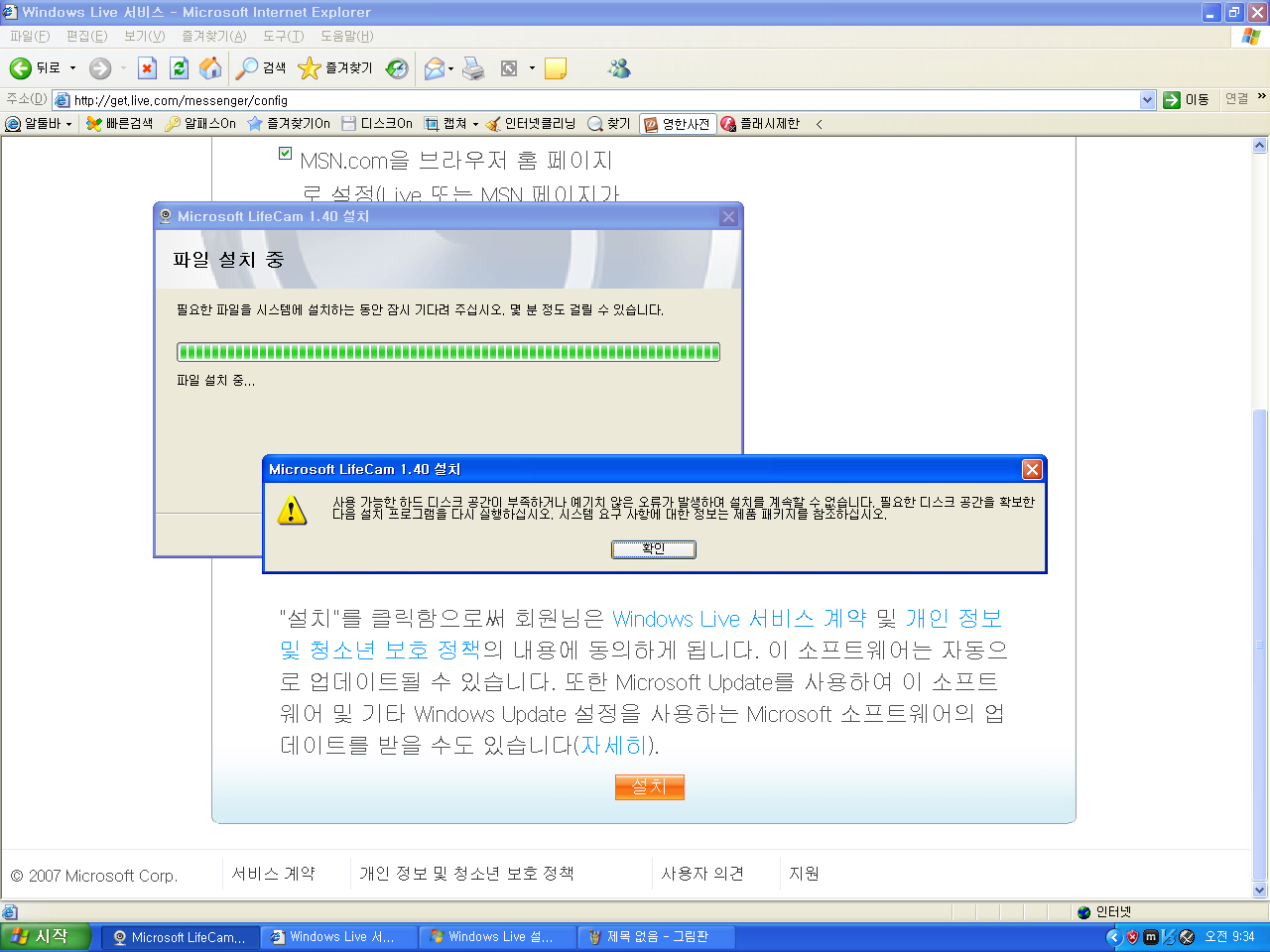Click the scrollbar down arrow
The height and width of the screenshot is (952, 1270).
1260,891
